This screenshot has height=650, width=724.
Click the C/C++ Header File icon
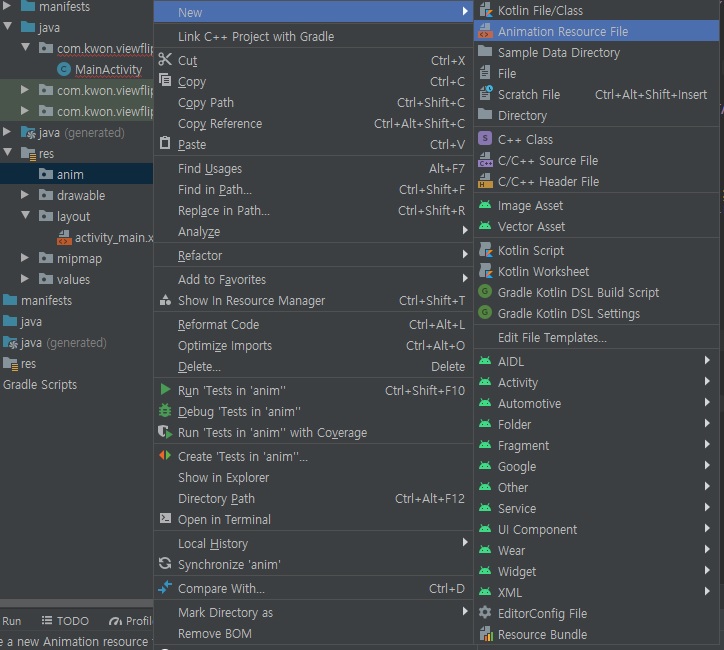pyautogui.click(x=485, y=181)
